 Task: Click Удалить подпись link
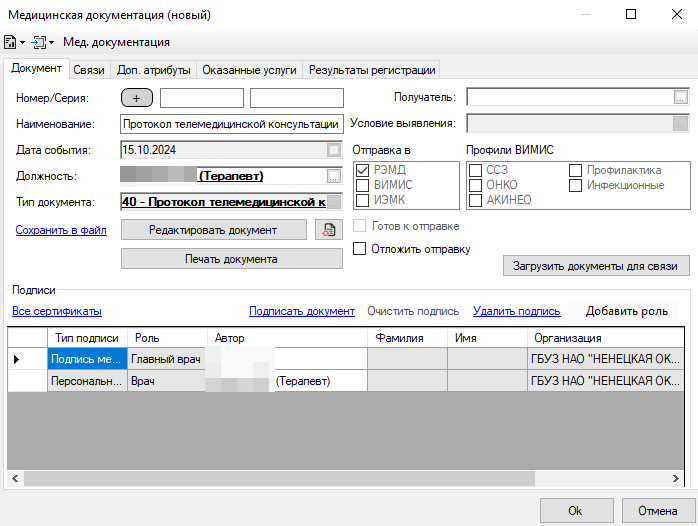pos(516,311)
